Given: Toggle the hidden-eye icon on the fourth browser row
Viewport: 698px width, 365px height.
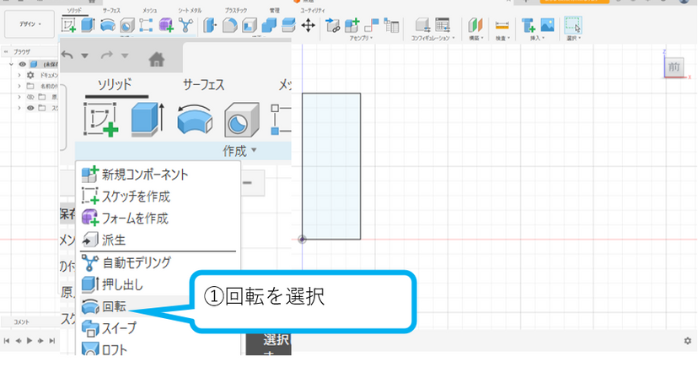Looking at the screenshot, I should click(30, 97).
